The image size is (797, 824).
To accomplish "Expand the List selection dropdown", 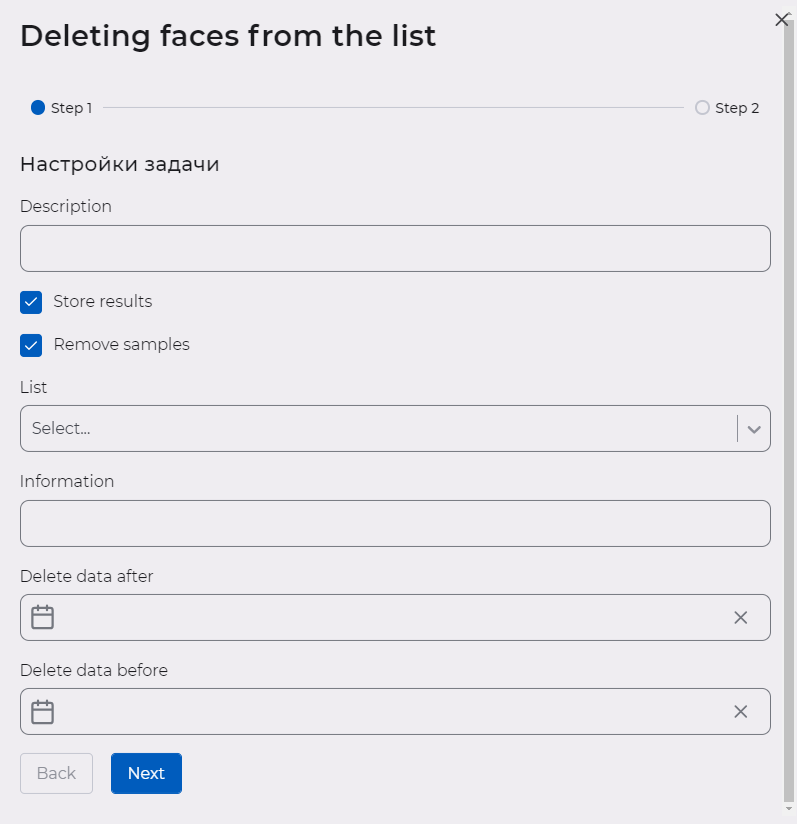I will tap(754, 428).
